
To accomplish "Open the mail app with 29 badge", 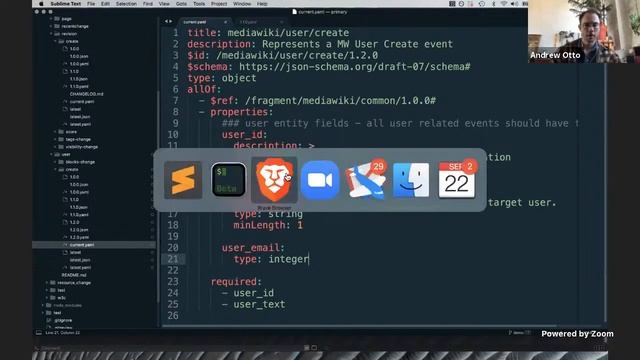I will 366,180.
